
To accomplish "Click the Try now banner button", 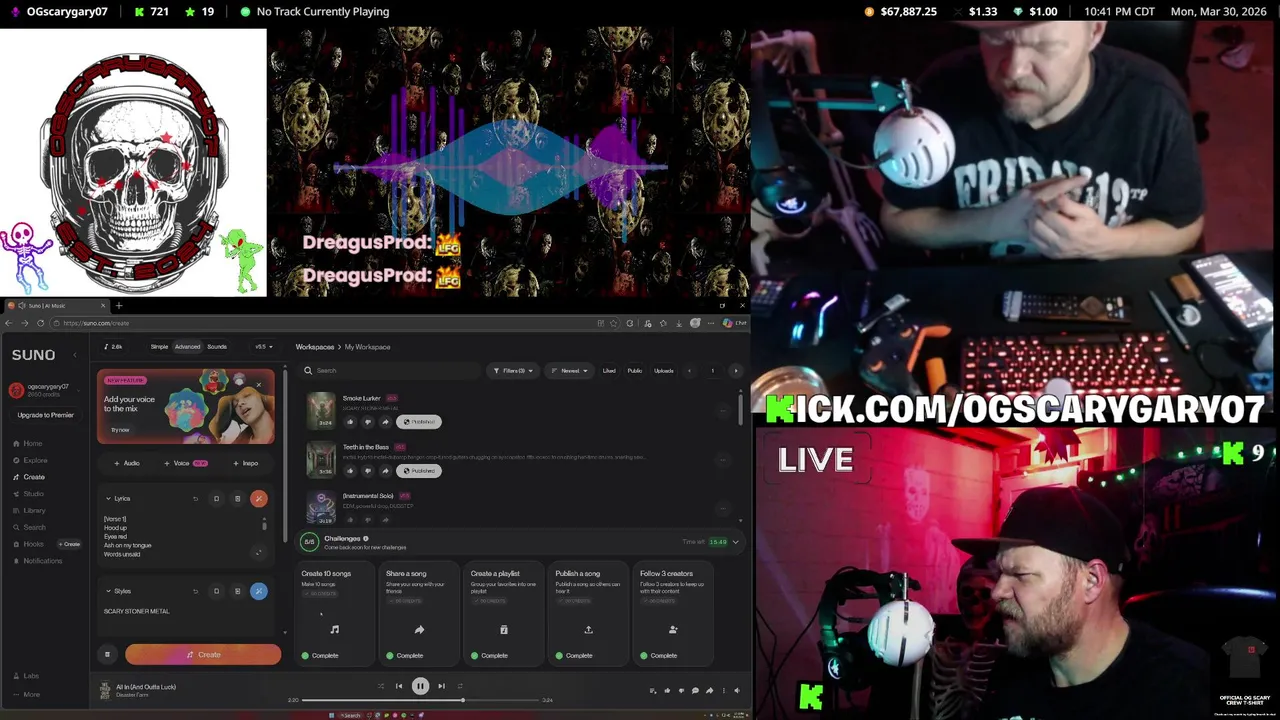I will 120,430.
